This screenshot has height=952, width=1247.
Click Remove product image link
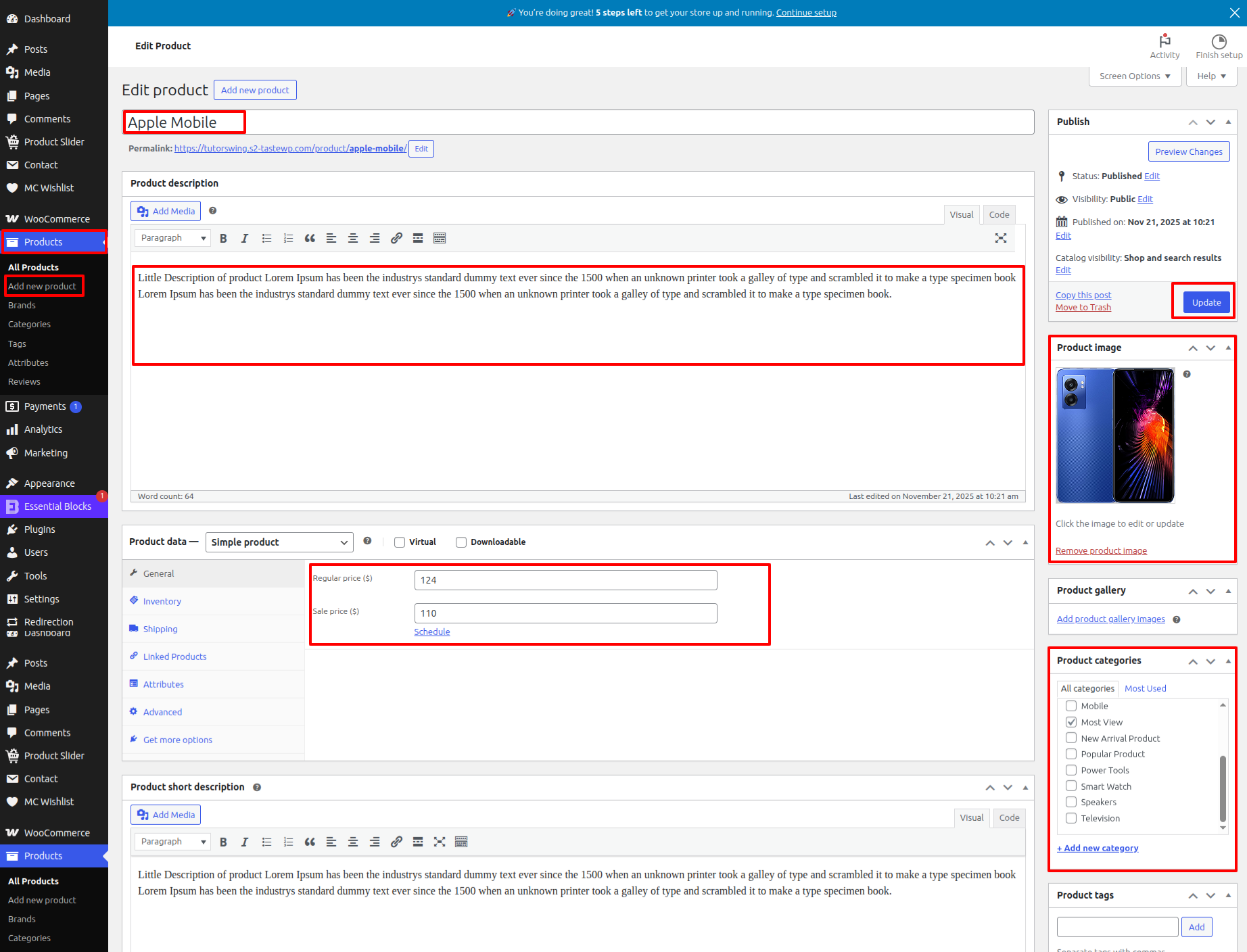coord(1101,551)
